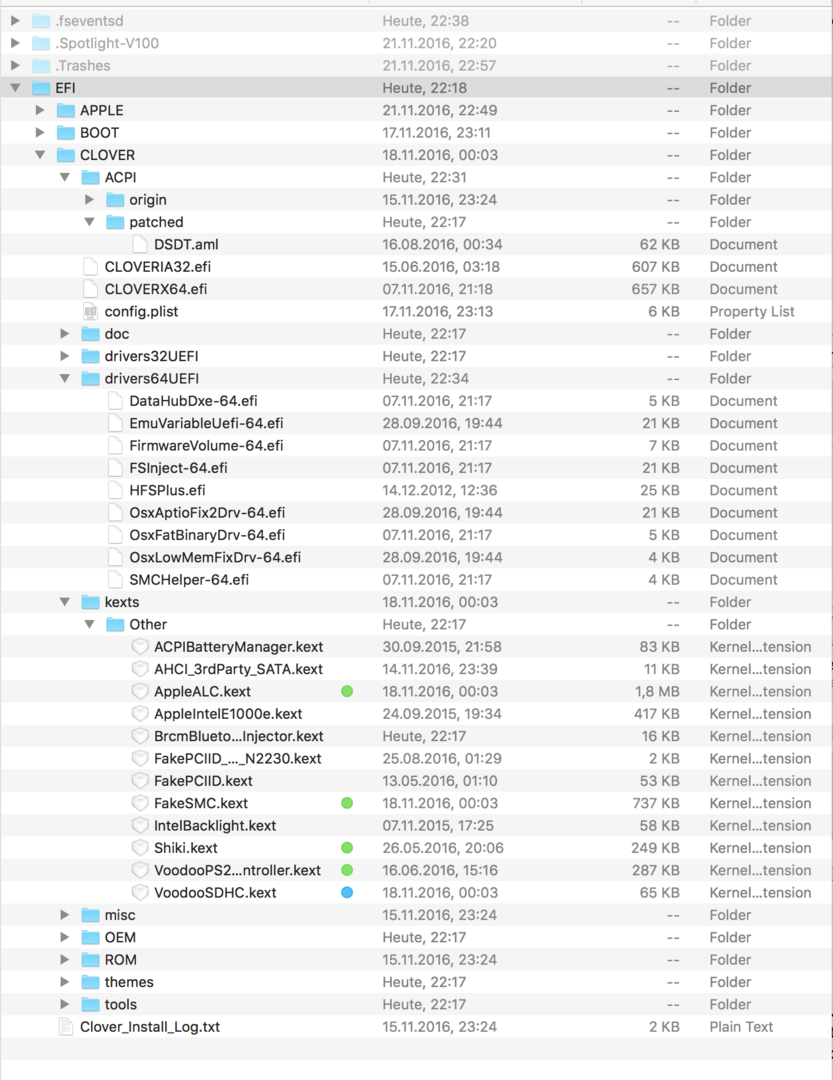
Task: Expand the APPLE folder
Action: click(x=40, y=110)
